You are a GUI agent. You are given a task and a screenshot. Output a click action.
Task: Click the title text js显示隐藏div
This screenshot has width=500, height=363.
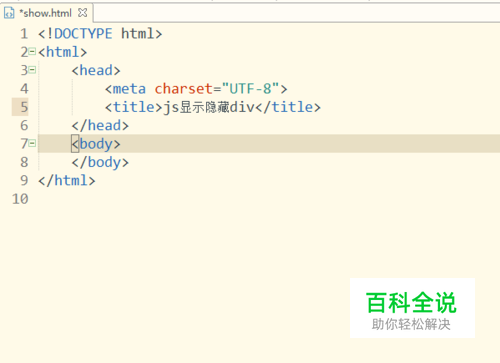point(209,107)
